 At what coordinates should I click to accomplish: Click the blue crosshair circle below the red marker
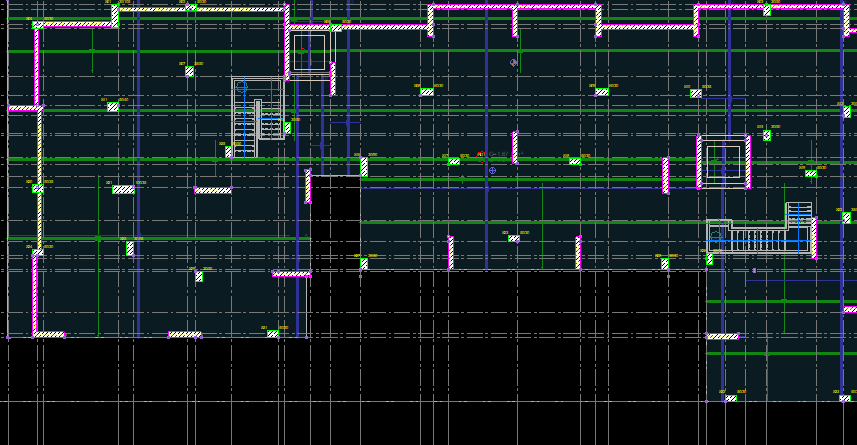(x=492, y=171)
